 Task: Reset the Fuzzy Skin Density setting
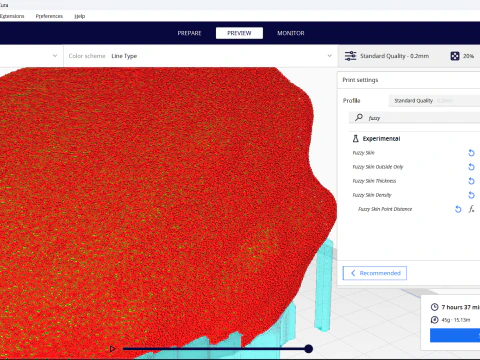click(x=471, y=195)
